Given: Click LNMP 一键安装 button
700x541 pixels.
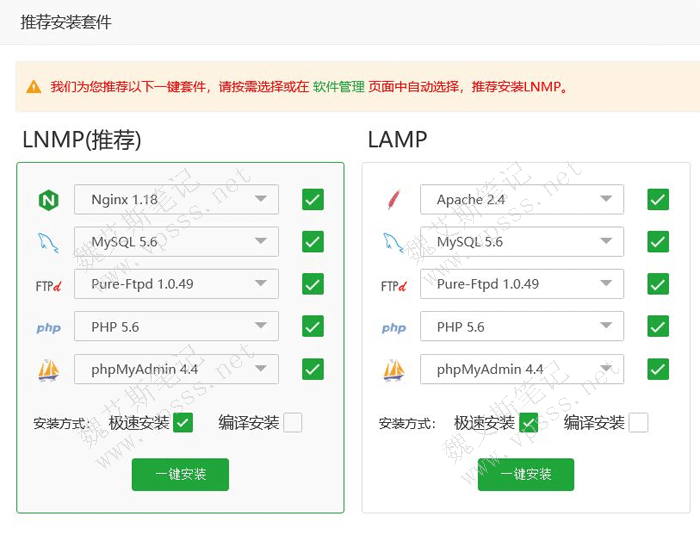Looking at the screenshot, I should click(180, 474).
